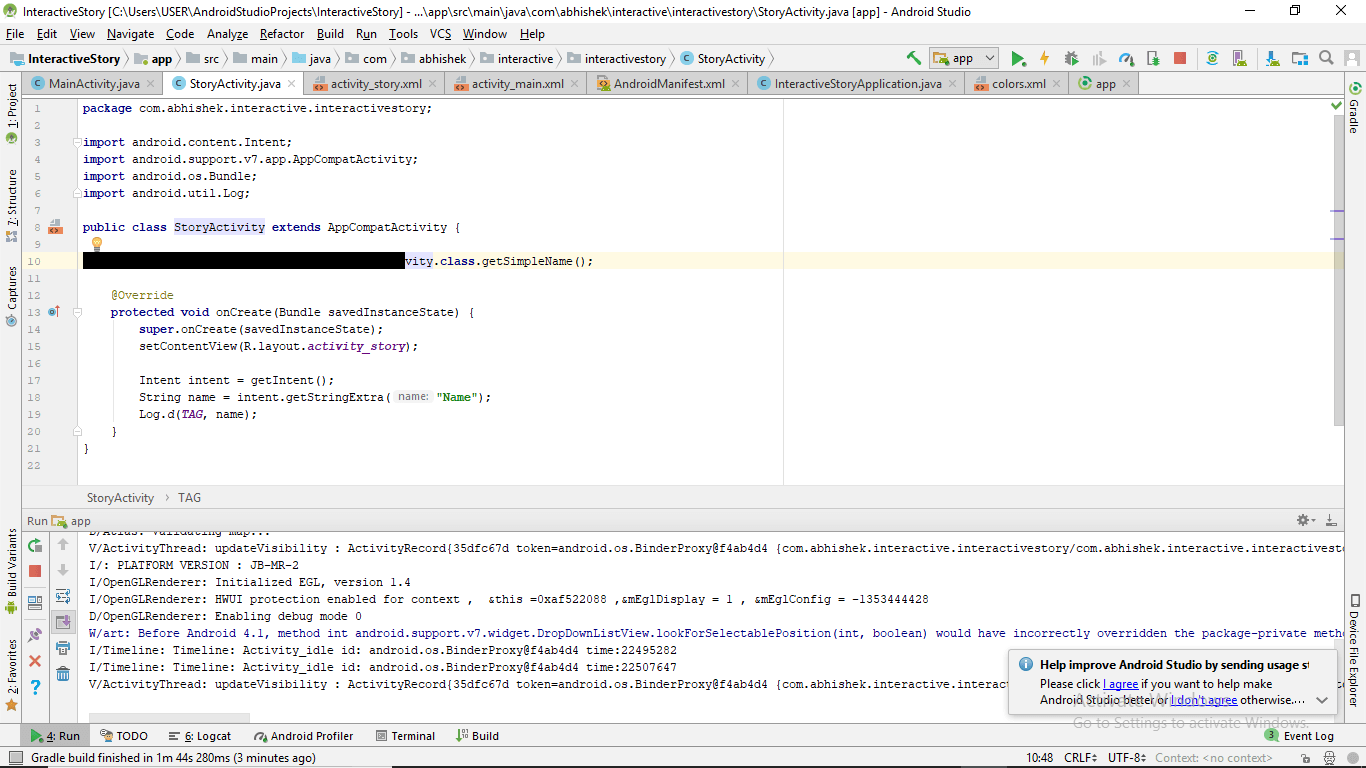
Task: Switch to AndroidManifest.xml tab
Action: tap(669, 84)
